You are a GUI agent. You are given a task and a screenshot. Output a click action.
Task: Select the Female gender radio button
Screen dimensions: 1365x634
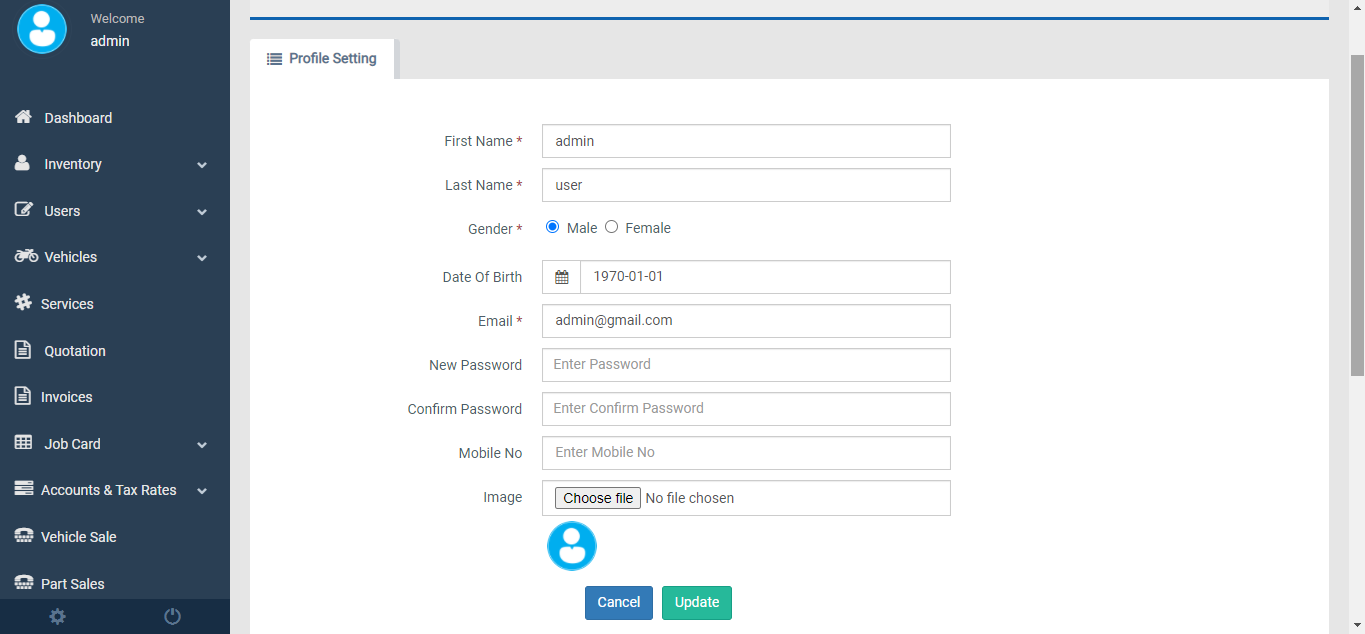click(611, 227)
